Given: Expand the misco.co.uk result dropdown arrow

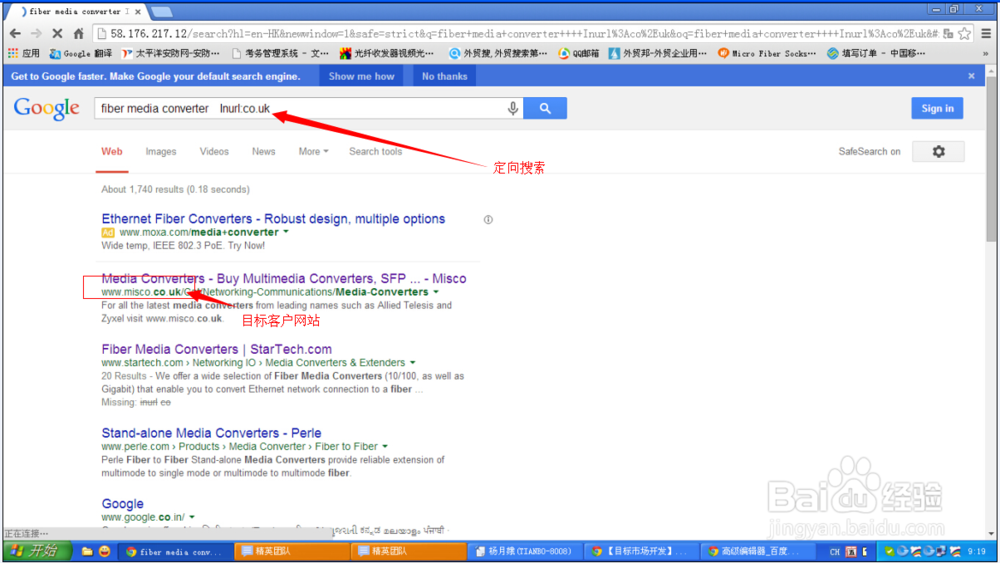Looking at the screenshot, I should click(436, 292).
